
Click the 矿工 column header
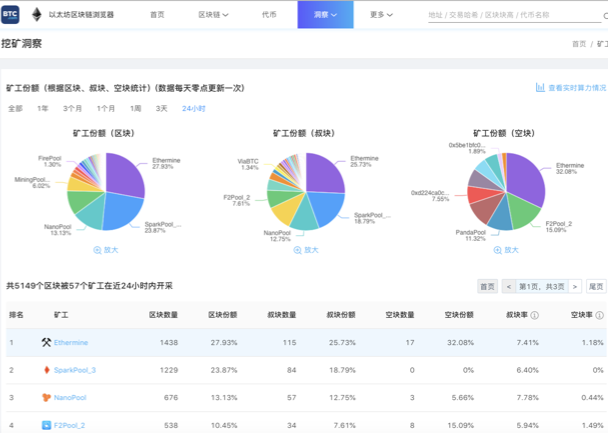(61, 315)
